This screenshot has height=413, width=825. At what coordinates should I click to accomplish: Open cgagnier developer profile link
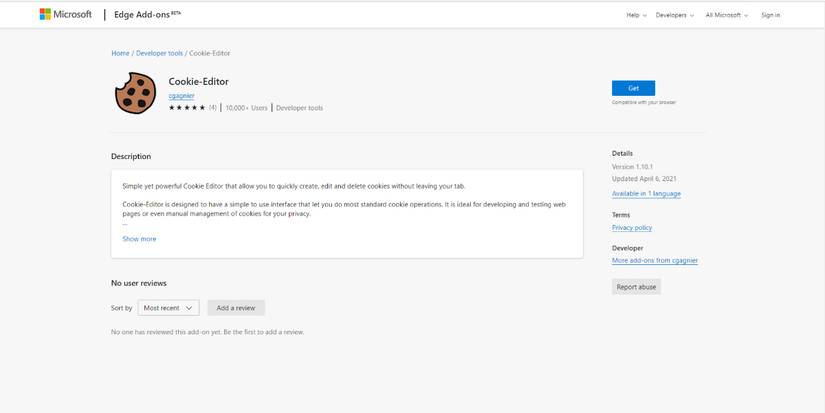181,95
